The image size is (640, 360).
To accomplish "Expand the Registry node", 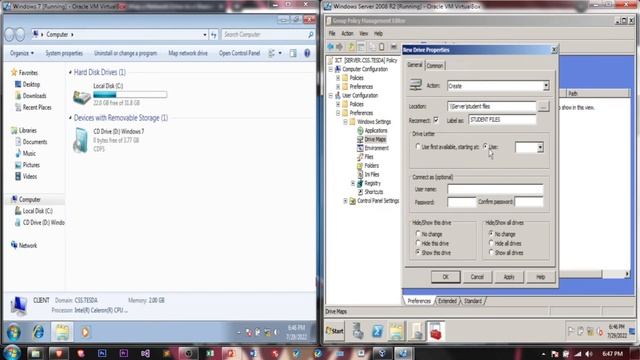I will pos(353,183).
